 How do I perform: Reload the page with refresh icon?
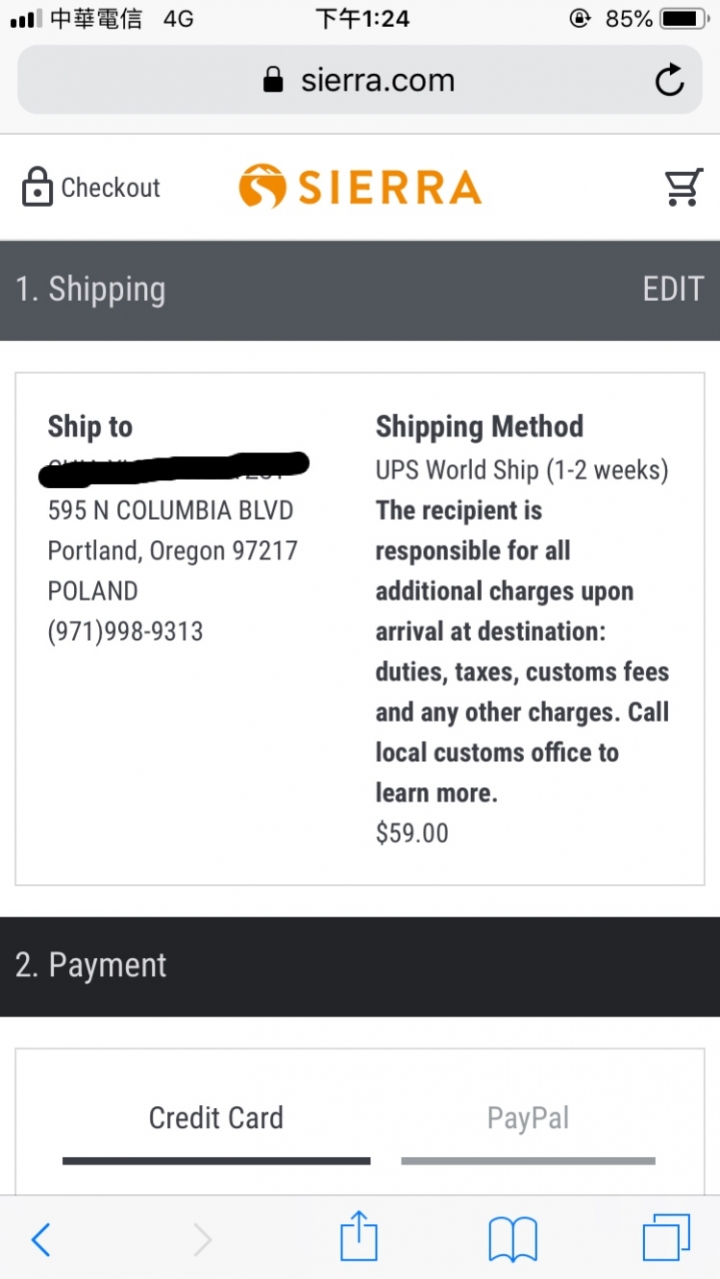tap(669, 81)
